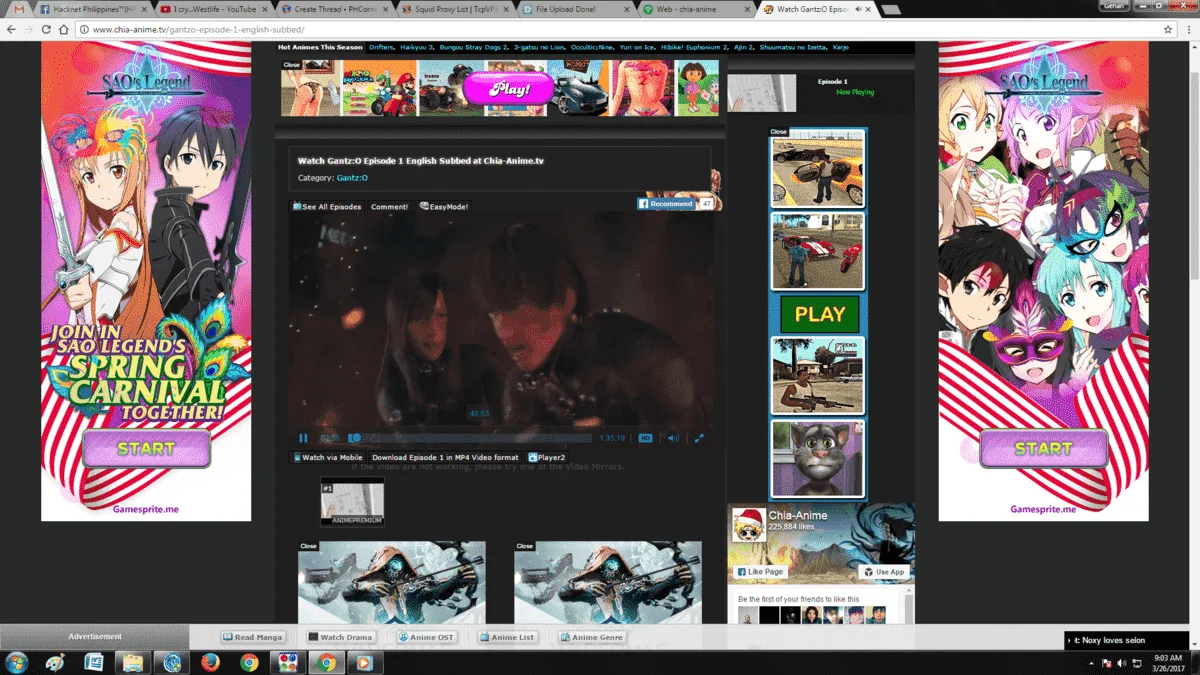Switch to EasyMode!
The width and height of the screenshot is (1200, 675).
click(x=444, y=207)
